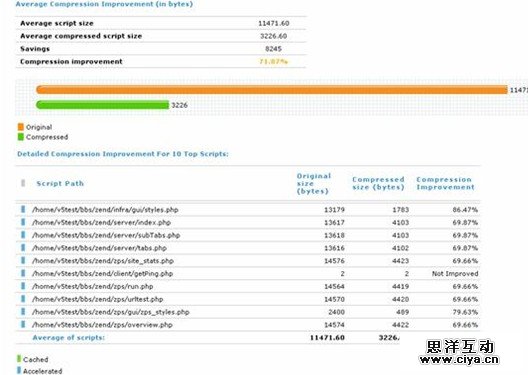Image resolution: width=528 pixels, height=375 pixels.
Task: Select /home/vStest/bbs/zend/zps/gui/zps_styles.php path
Action: coord(111,312)
